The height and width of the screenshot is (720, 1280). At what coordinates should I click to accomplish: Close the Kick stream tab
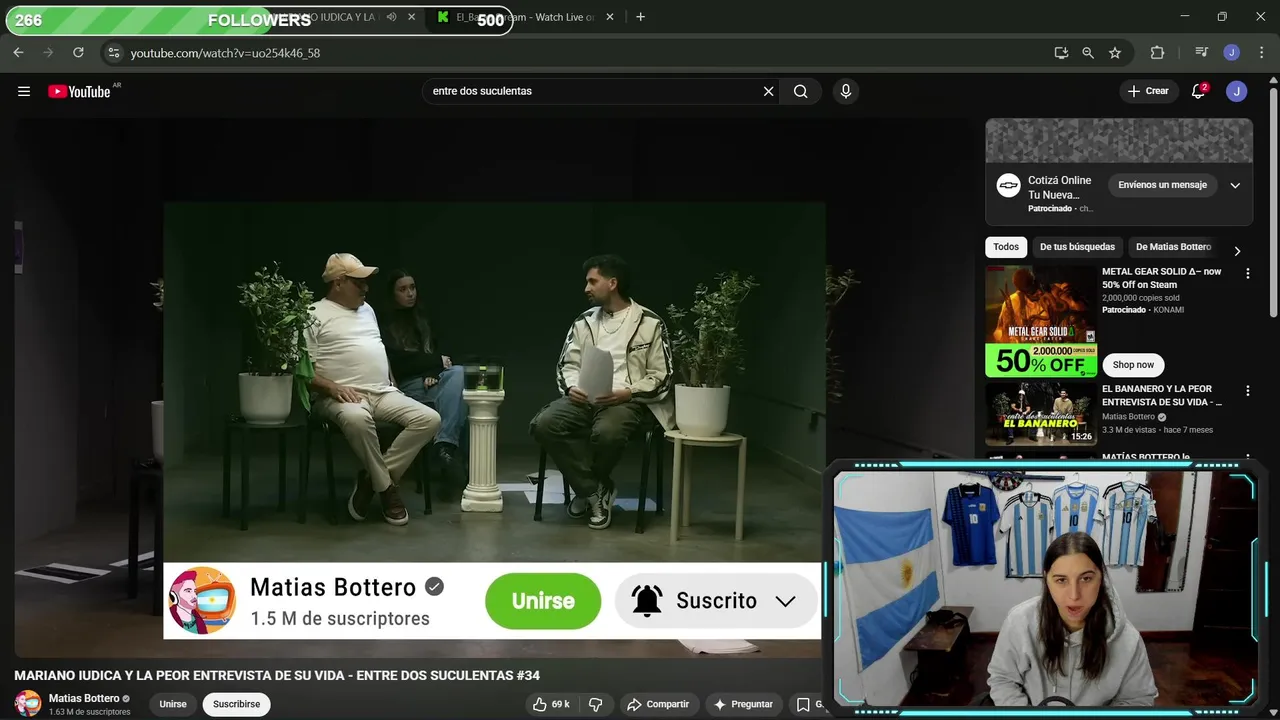[612, 17]
